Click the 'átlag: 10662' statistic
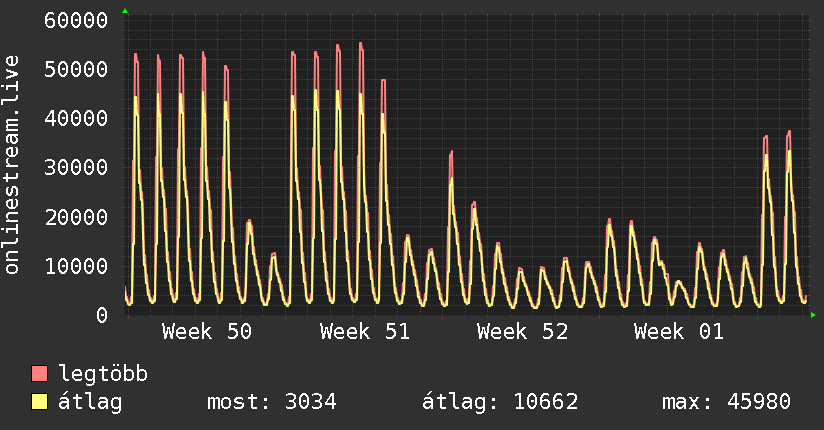 coord(500,402)
